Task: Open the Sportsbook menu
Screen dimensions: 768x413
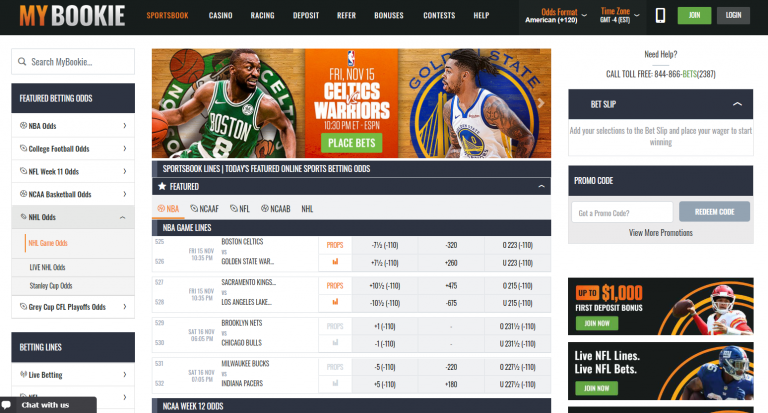Action: [x=168, y=16]
